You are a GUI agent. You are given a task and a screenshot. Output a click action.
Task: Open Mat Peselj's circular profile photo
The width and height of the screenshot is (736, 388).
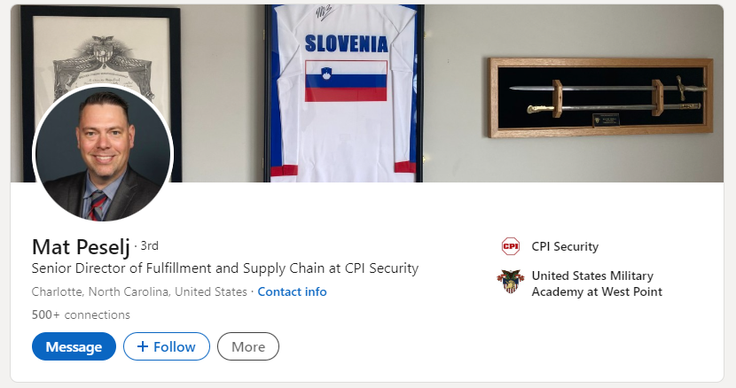click(103, 154)
